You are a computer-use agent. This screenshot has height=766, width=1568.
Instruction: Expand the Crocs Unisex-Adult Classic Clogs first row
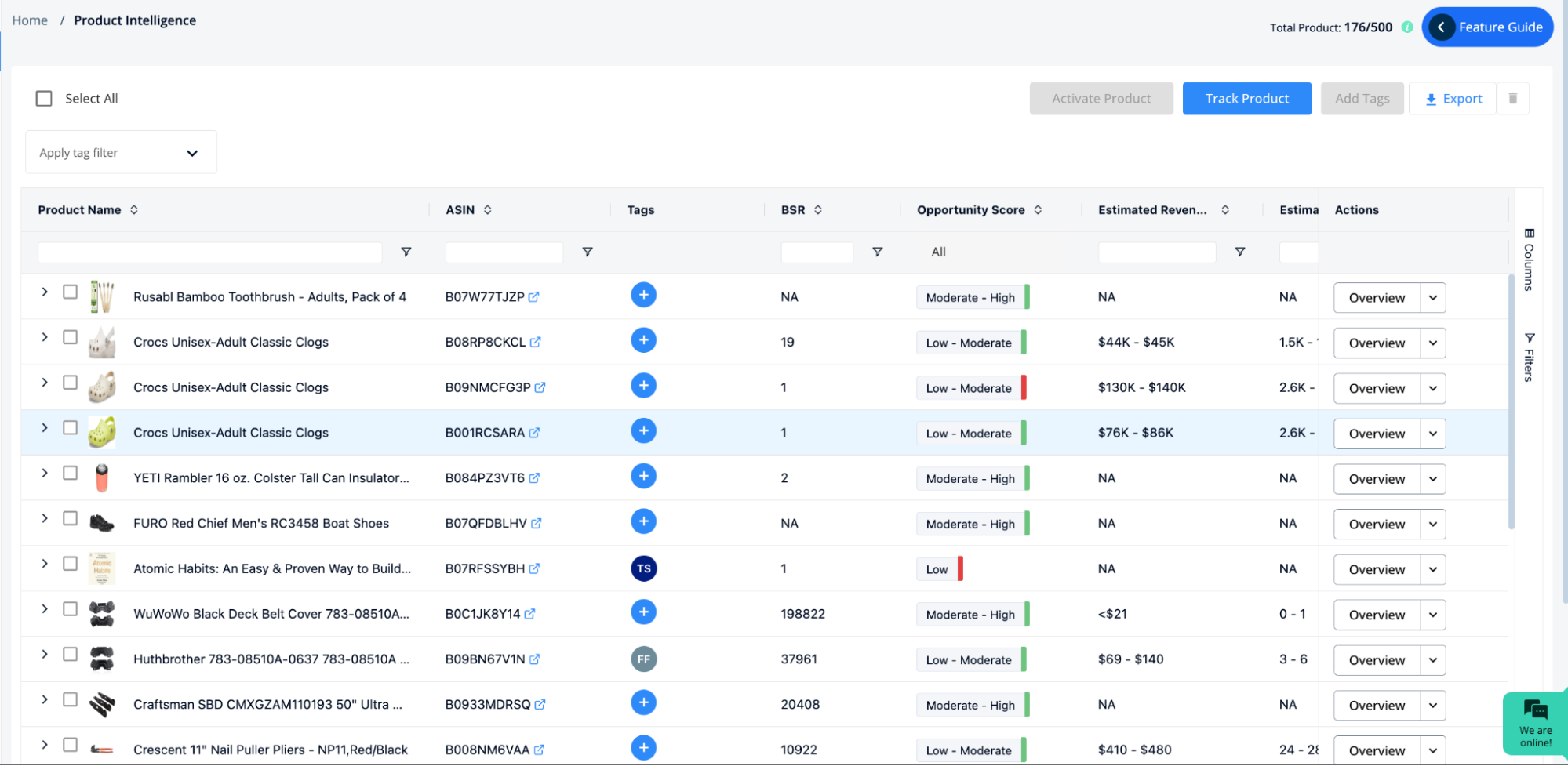pos(45,337)
